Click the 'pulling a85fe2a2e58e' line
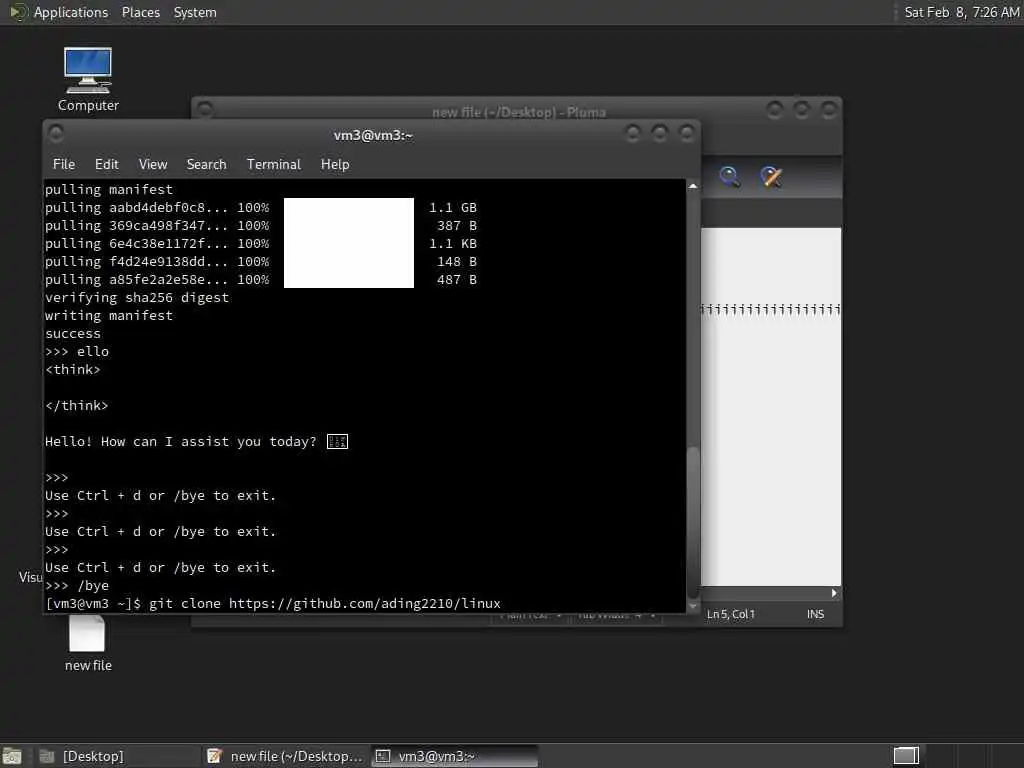This screenshot has width=1024, height=768. (x=261, y=280)
